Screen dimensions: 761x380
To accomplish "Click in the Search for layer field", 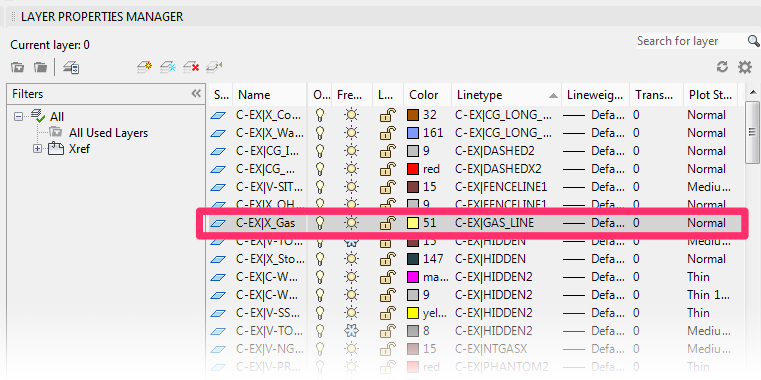I will tap(691, 41).
